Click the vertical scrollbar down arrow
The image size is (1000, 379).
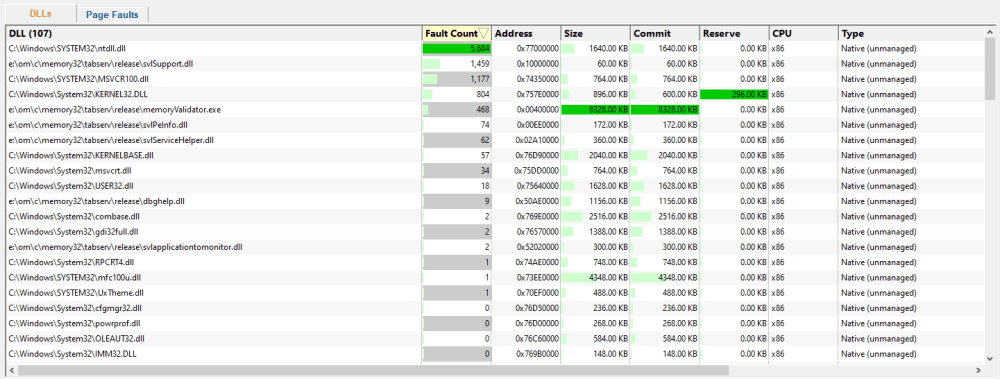coord(990,358)
